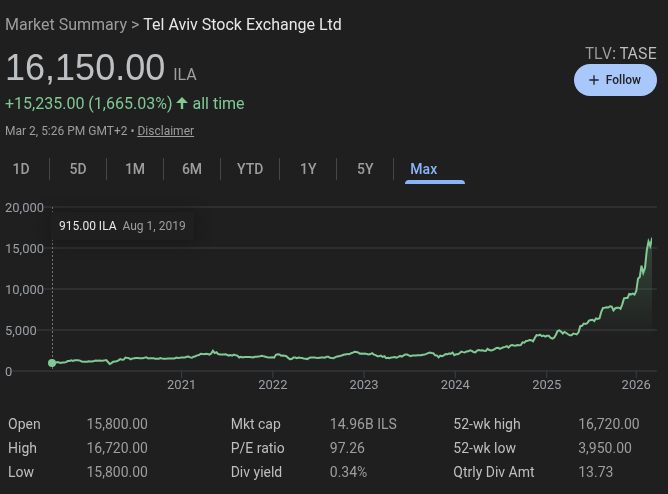Click the 16,150.00 current price
The height and width of the screenshot is (494, 668).
point(85,68)
